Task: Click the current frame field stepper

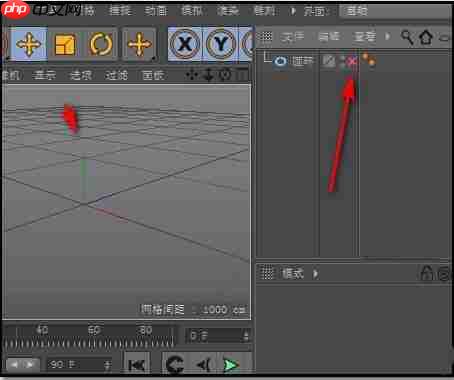Action: coord(246,336)
